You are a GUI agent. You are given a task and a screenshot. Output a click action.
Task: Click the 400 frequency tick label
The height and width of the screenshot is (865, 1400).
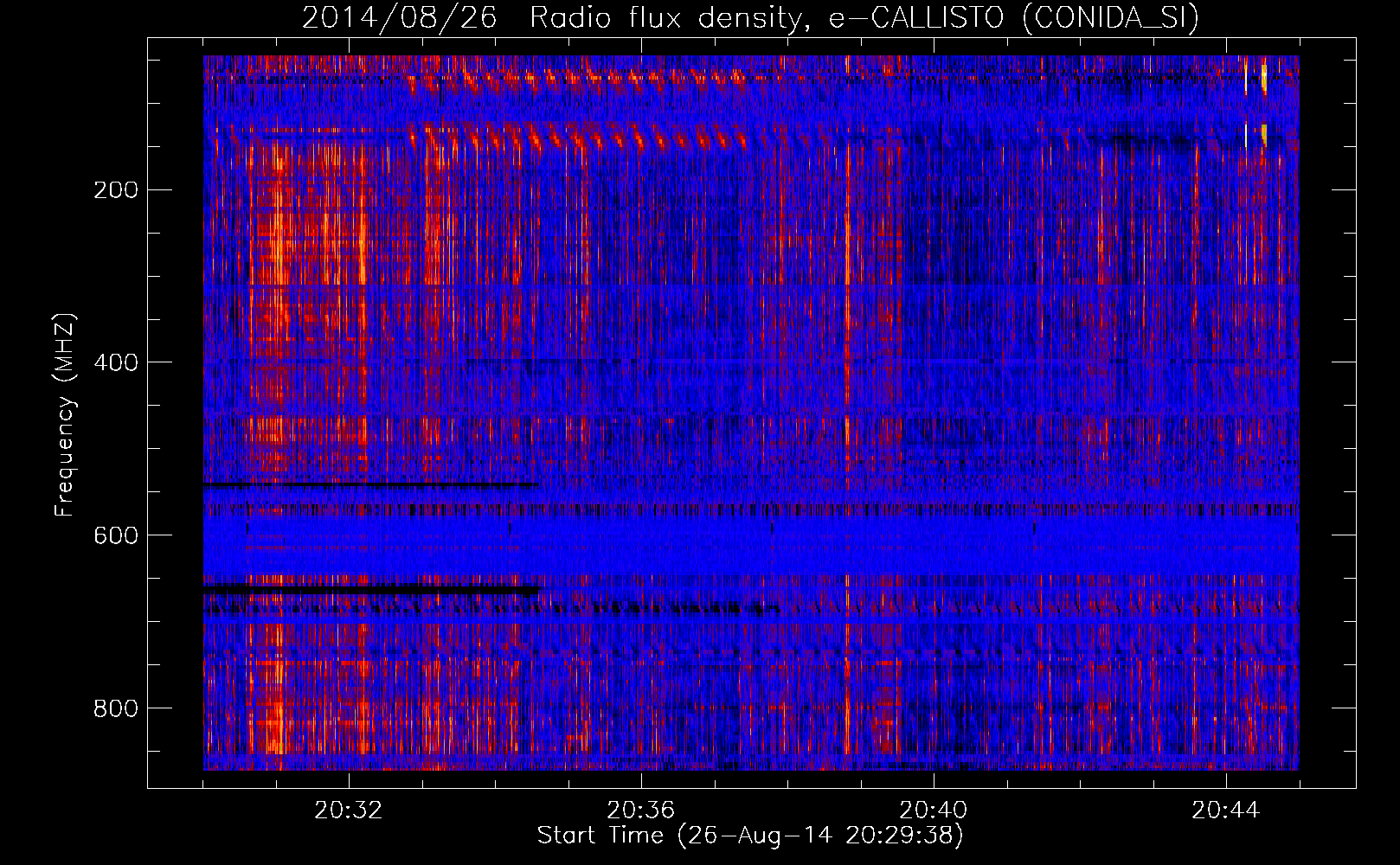pos(116,362)
